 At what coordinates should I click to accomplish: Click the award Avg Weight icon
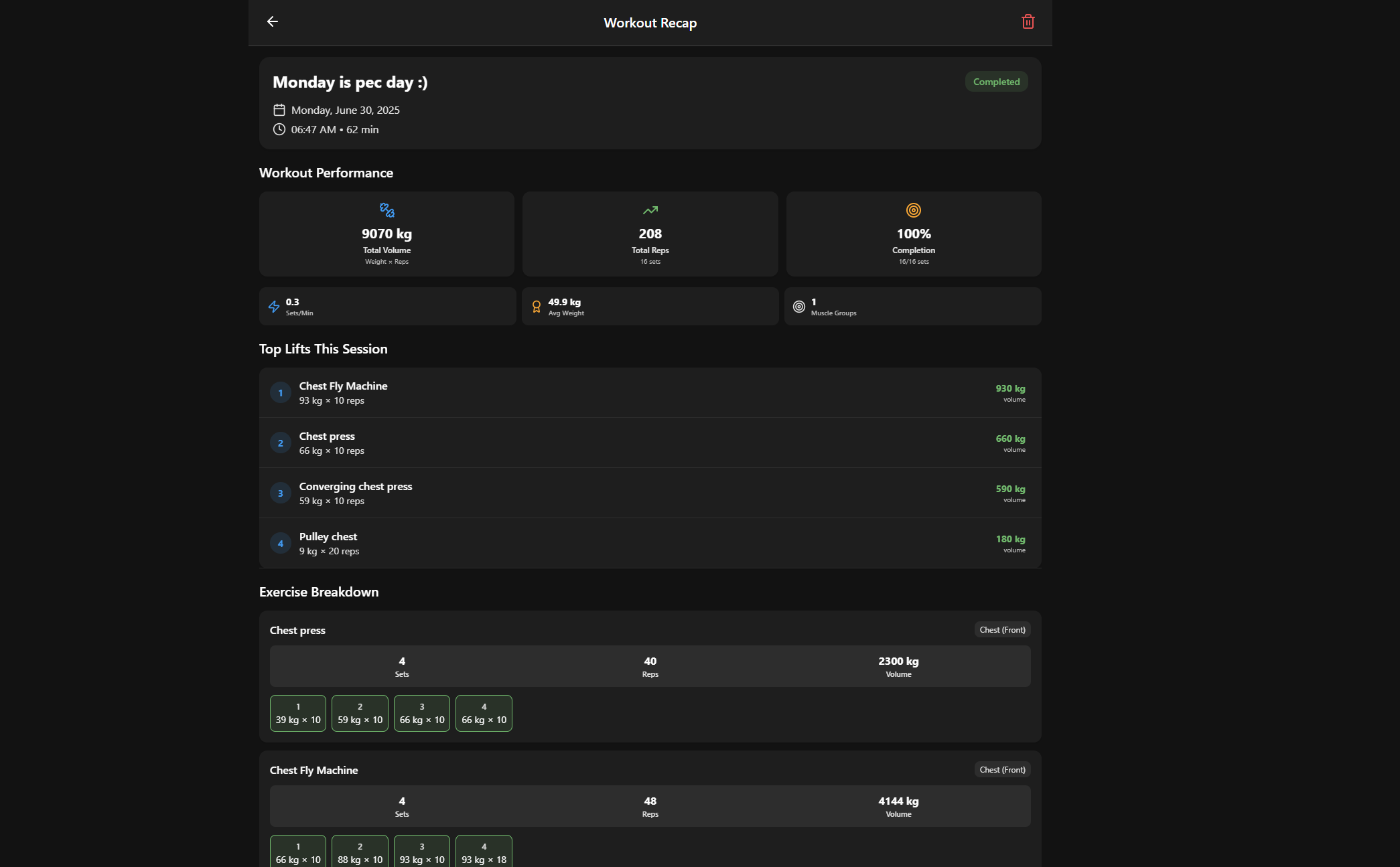tap(536, 307)
